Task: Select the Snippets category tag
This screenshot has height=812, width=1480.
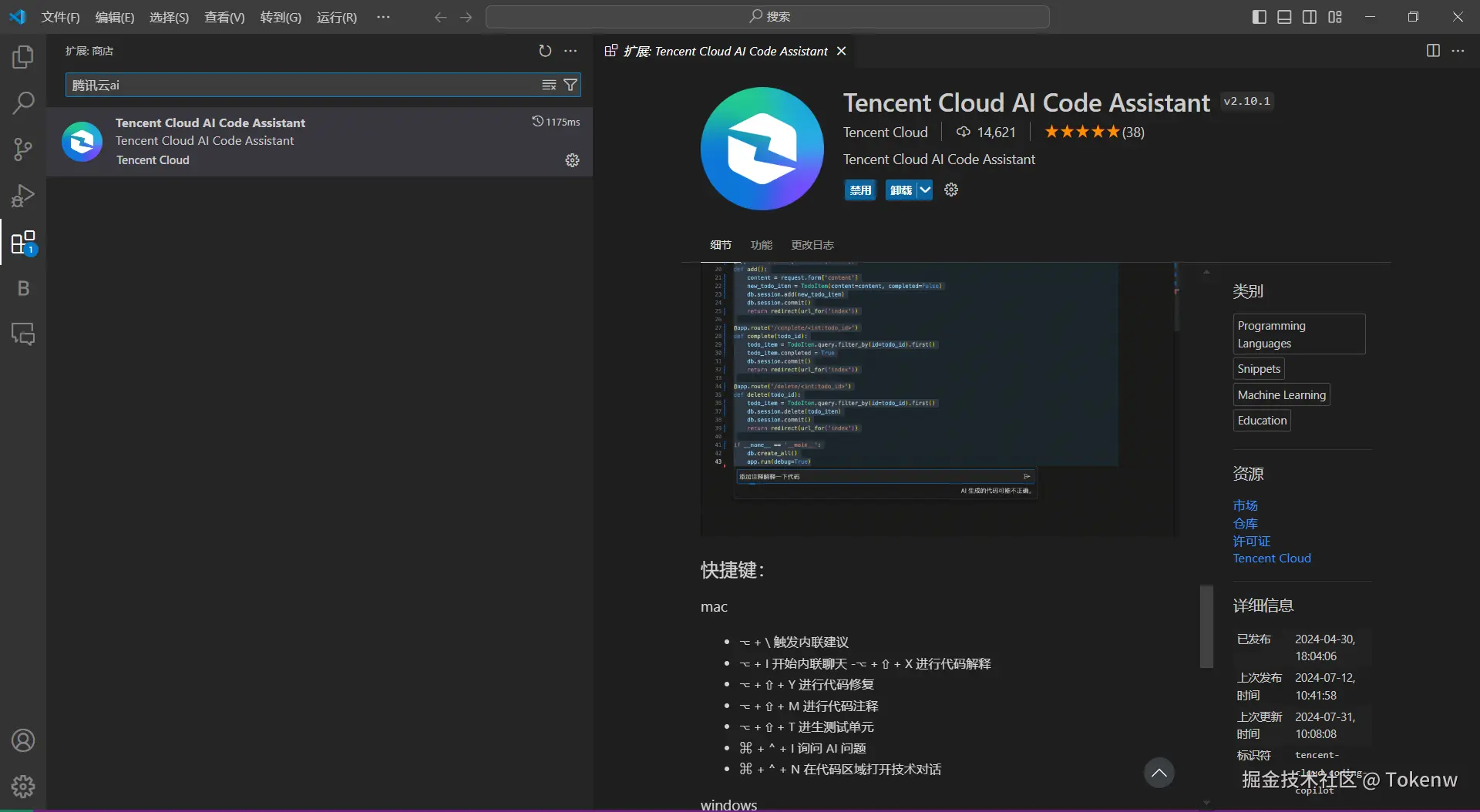Action: [x=1259, y=369]
